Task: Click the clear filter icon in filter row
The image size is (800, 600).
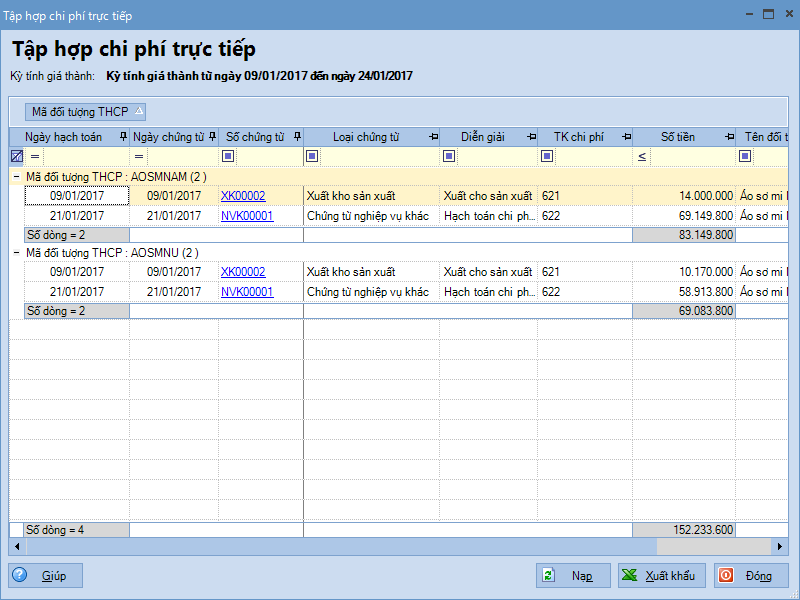Action: [17, 156]
